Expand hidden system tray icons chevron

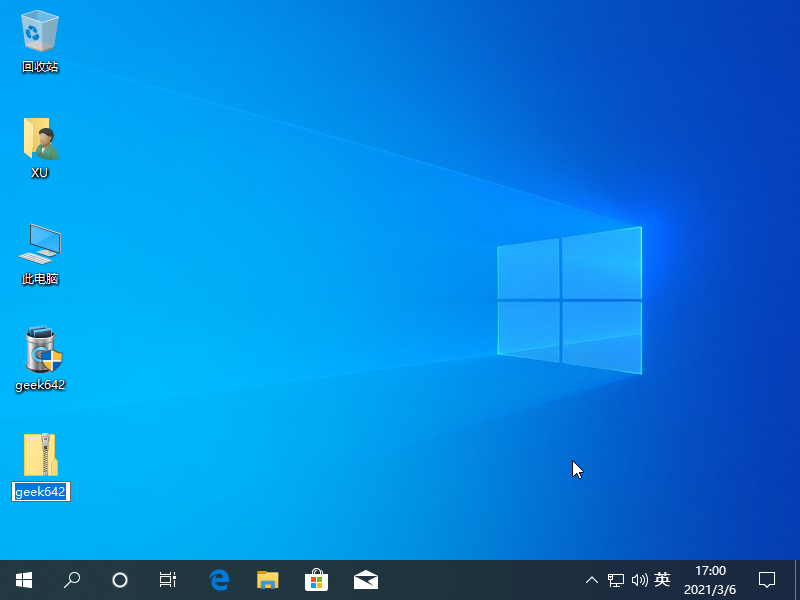point(592,579)
